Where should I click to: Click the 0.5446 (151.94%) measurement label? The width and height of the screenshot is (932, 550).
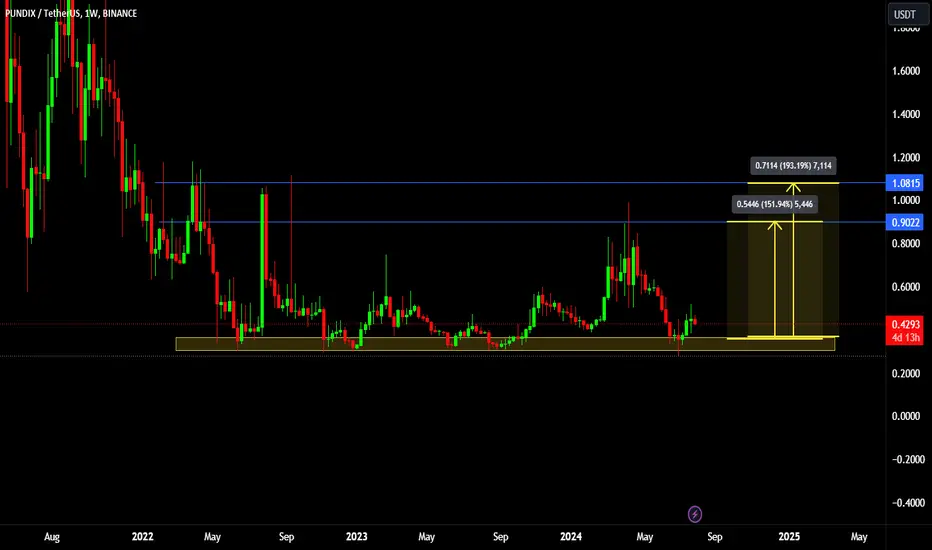[x=774, y=205]
